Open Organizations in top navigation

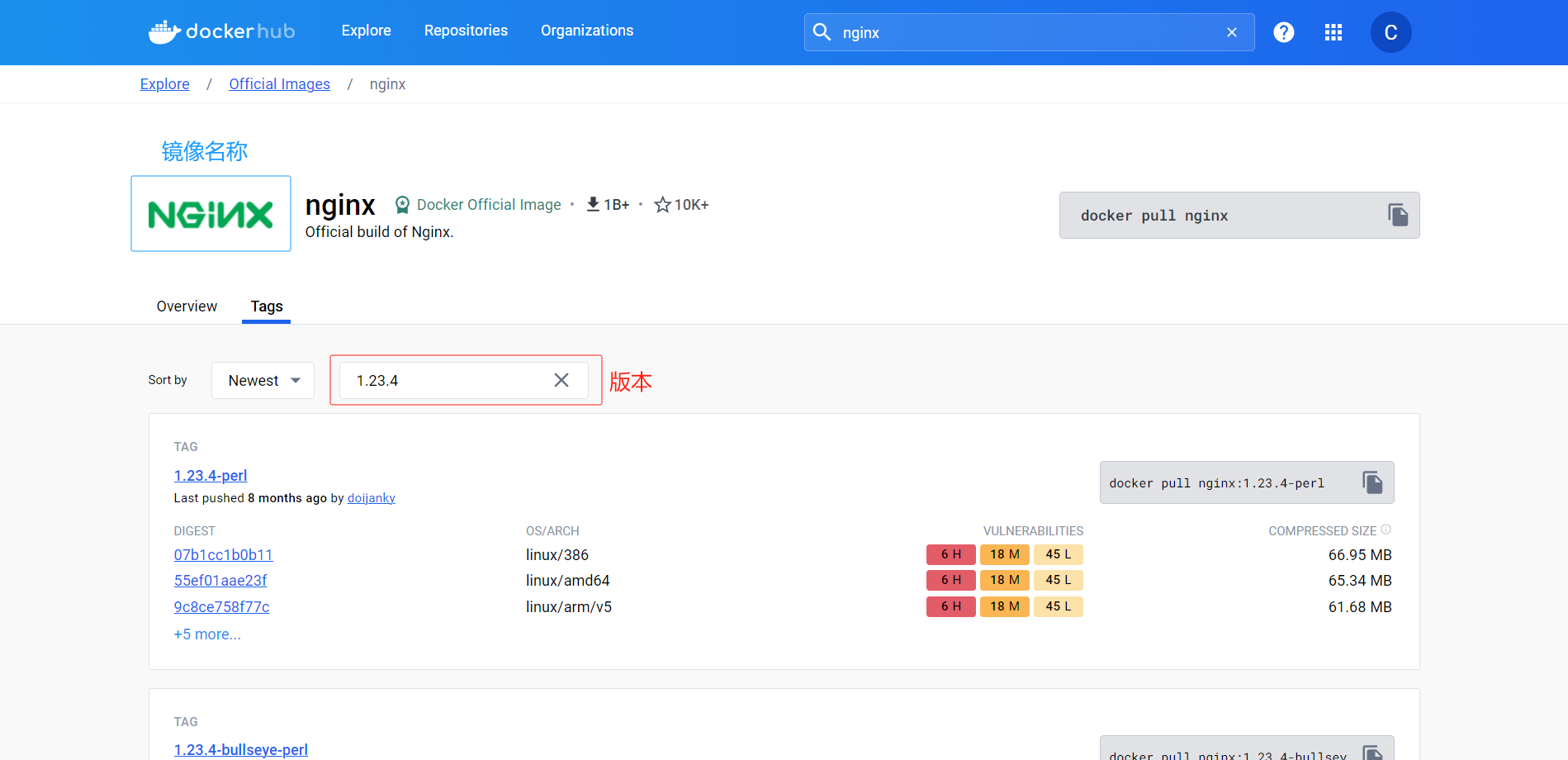pyautogui.click(x=587, y=31)
